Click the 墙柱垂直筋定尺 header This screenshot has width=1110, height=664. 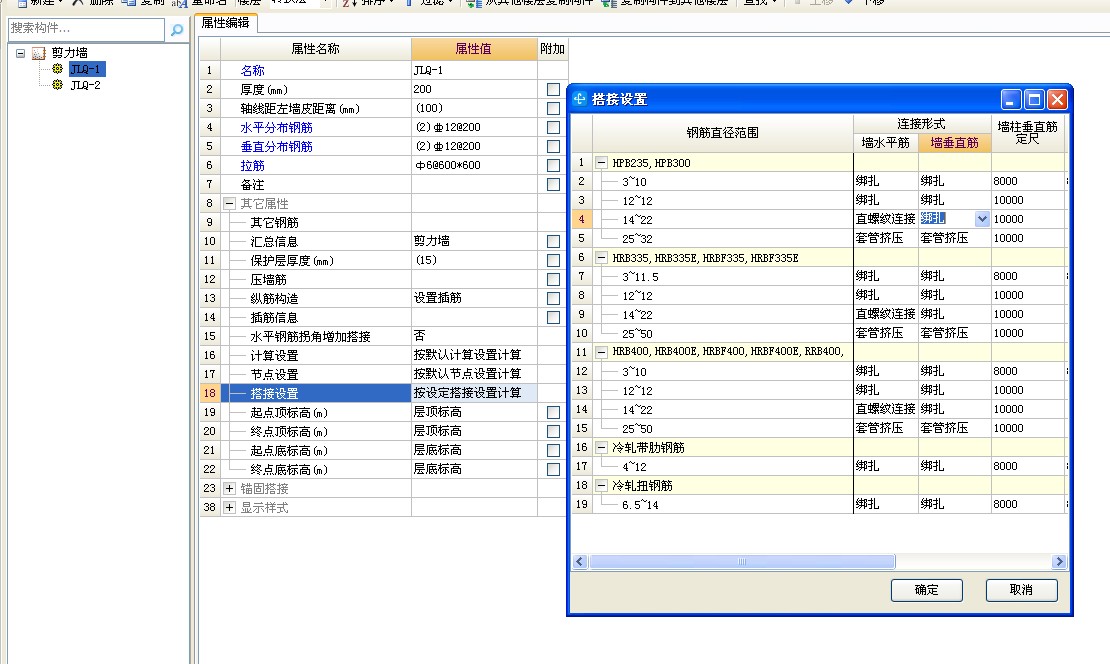click(1027, 133)
